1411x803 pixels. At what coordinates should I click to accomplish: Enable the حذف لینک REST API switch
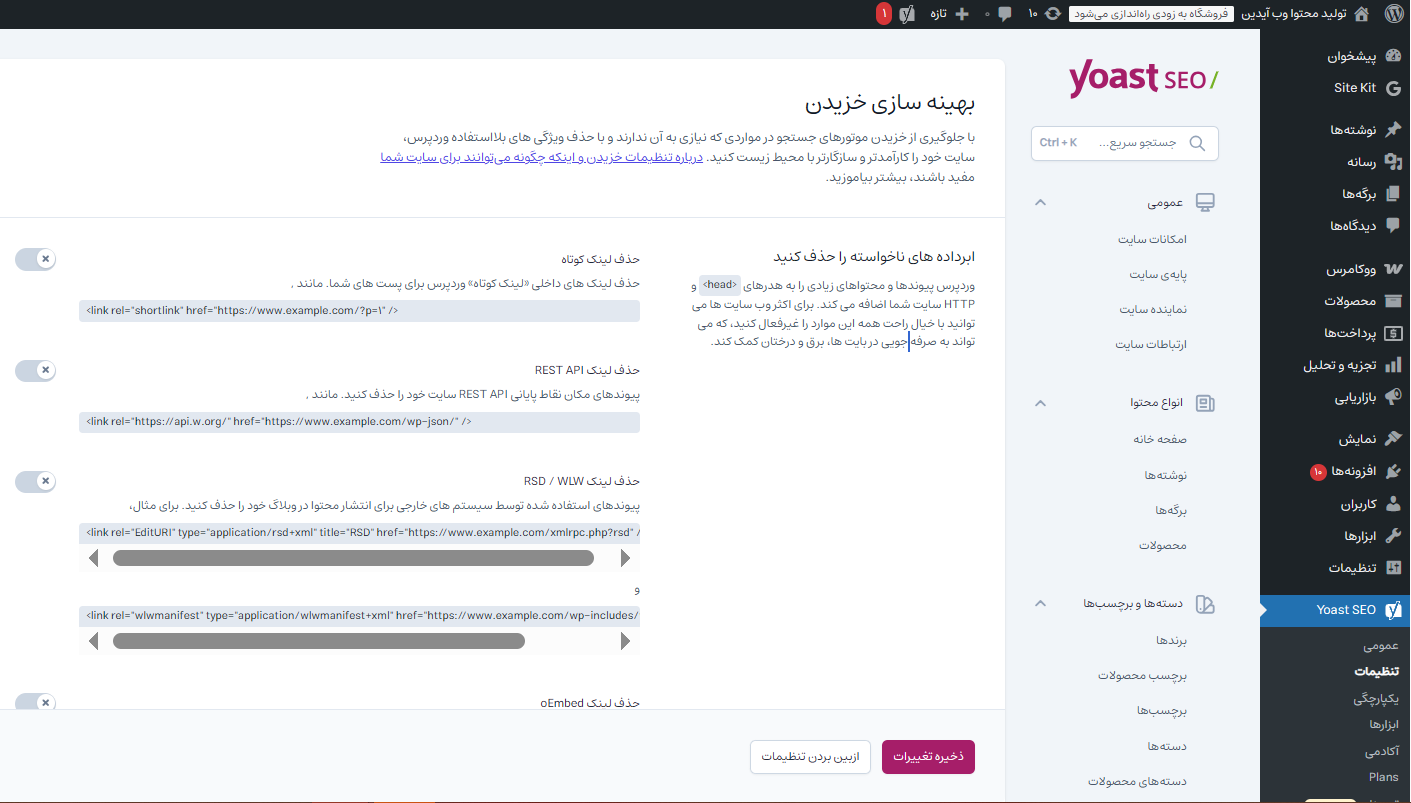coord(35,371)
